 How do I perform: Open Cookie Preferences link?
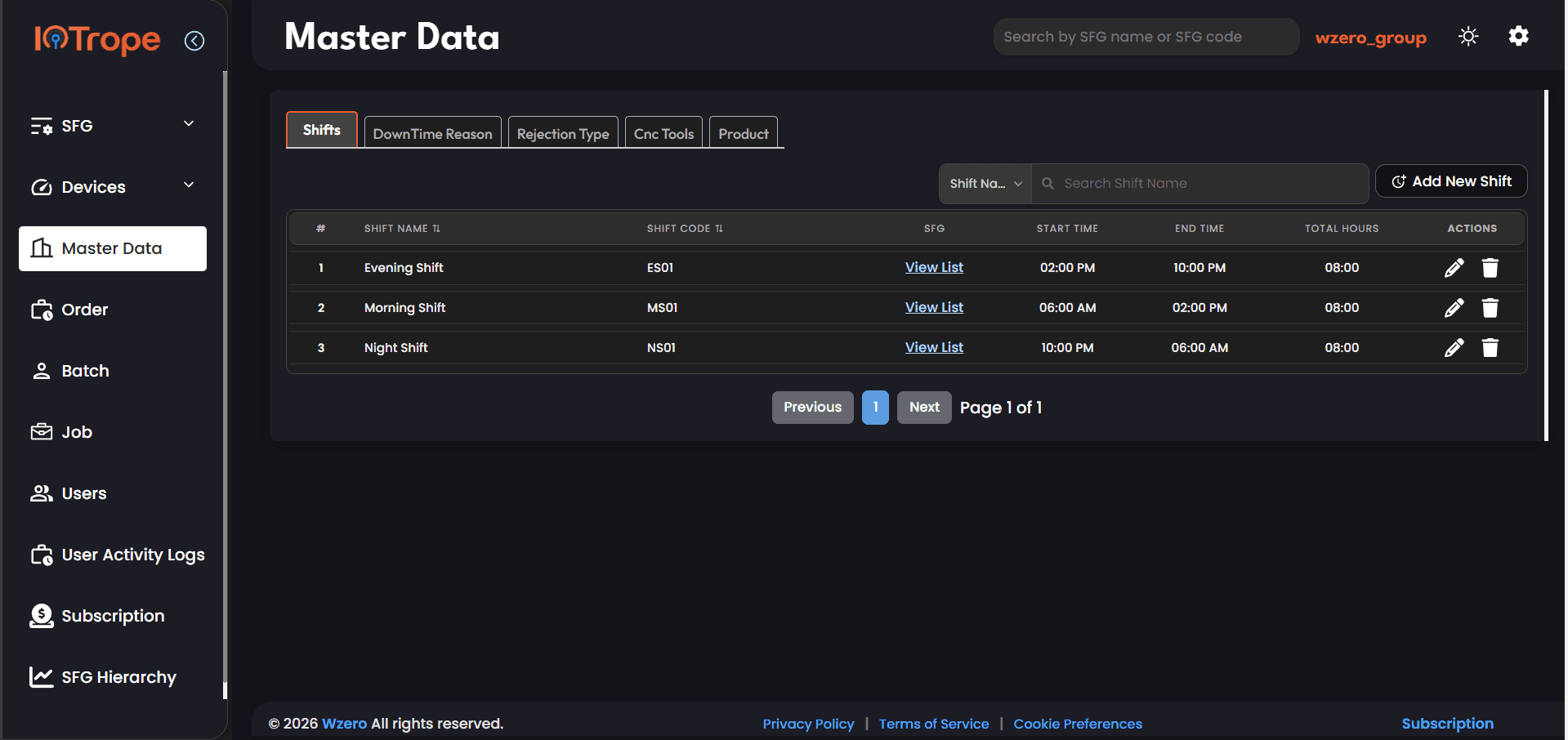pos(1078,724)
